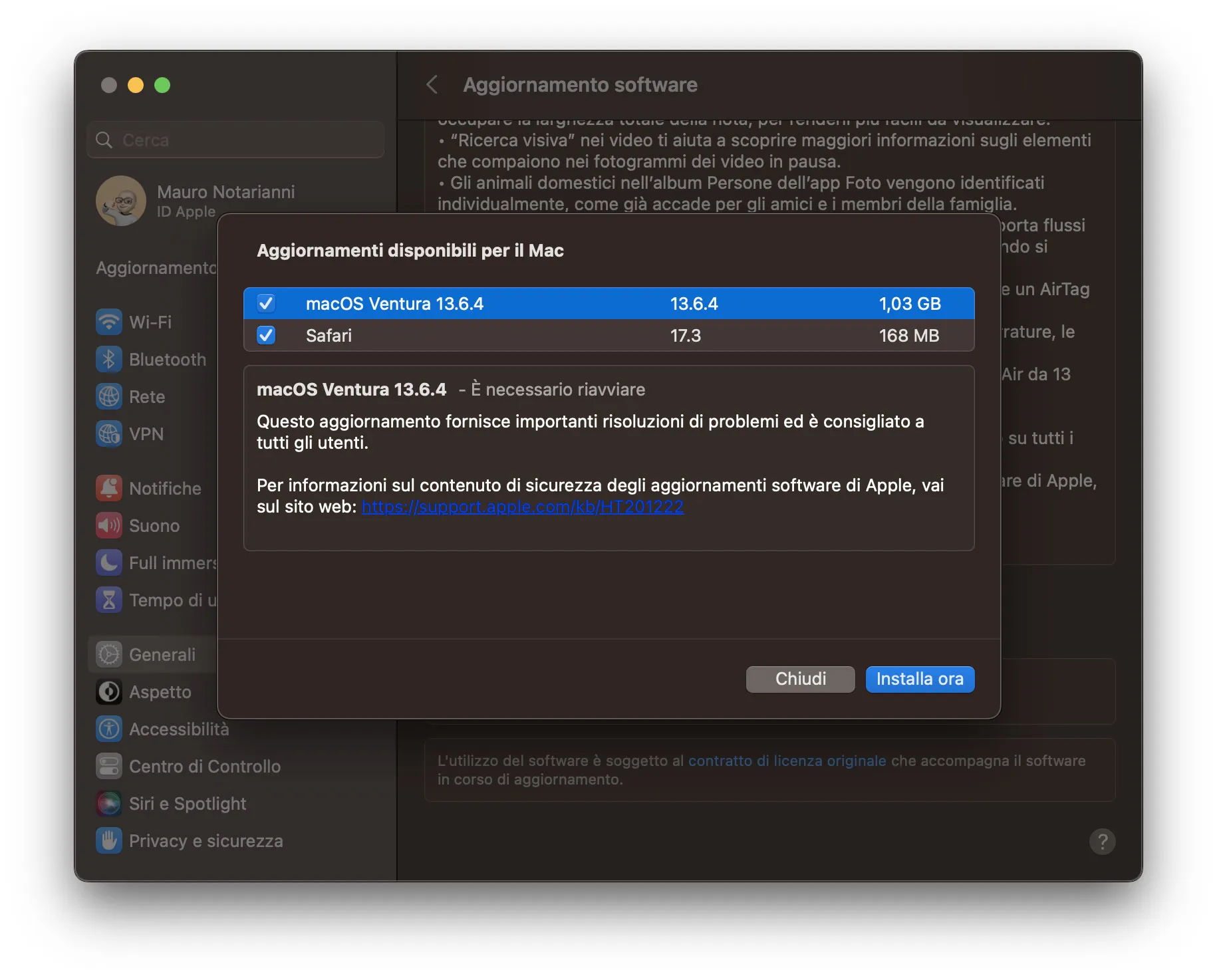Click the Chiudi button

tap(801, 679)
